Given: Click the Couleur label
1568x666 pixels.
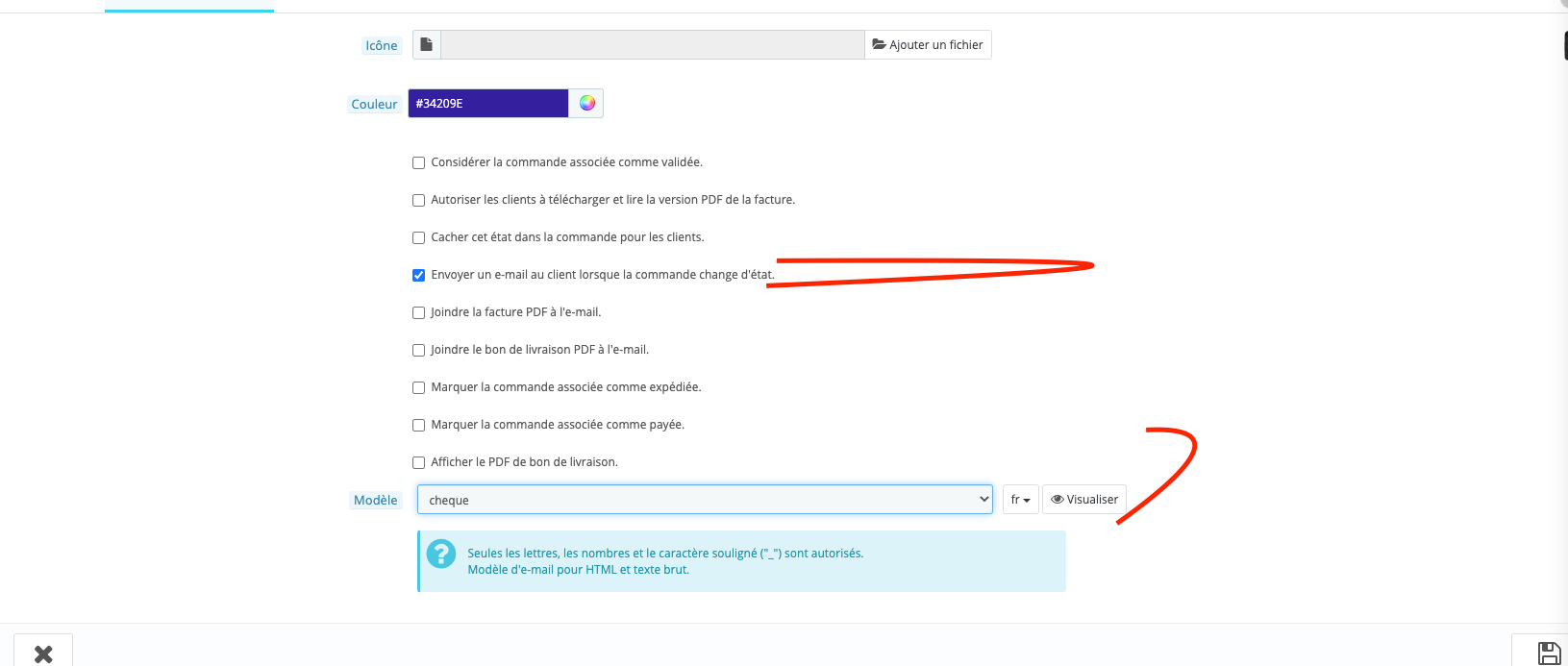Looking at the screenshot, I should tap(374, 104).
